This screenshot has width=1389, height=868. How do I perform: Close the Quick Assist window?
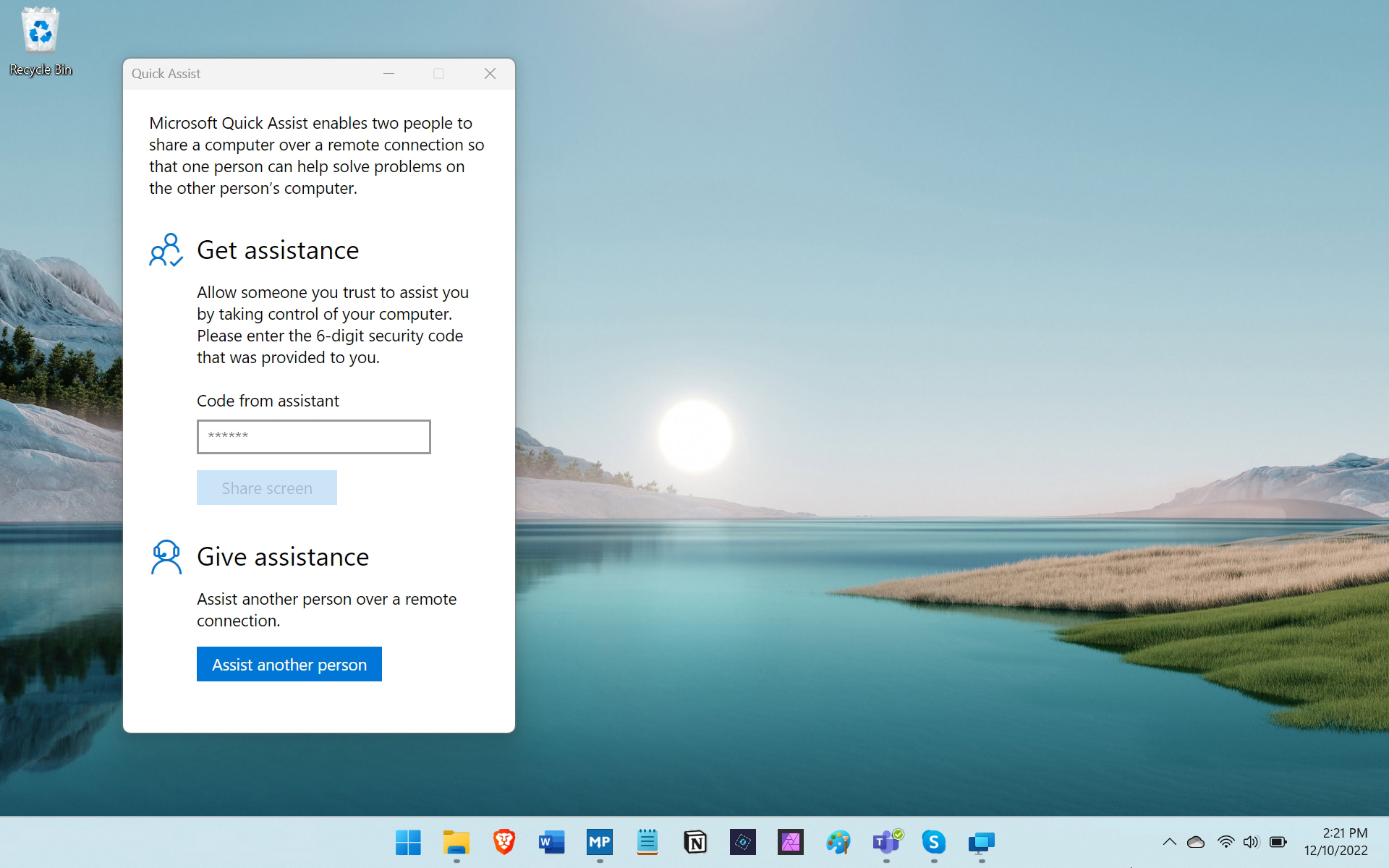click(x=490, y=74)
